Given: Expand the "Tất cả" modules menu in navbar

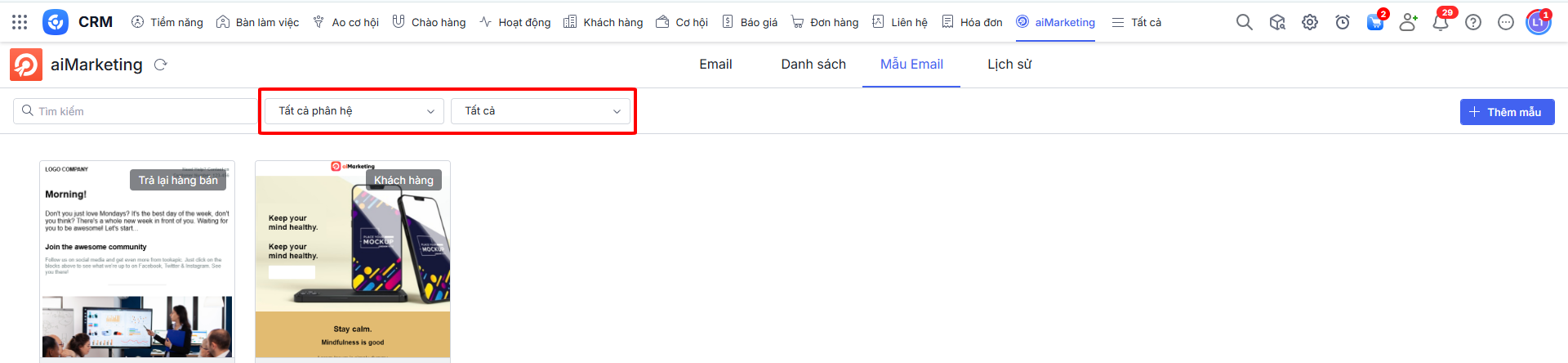Looking at the screenshot, I should coord(1137,22).
